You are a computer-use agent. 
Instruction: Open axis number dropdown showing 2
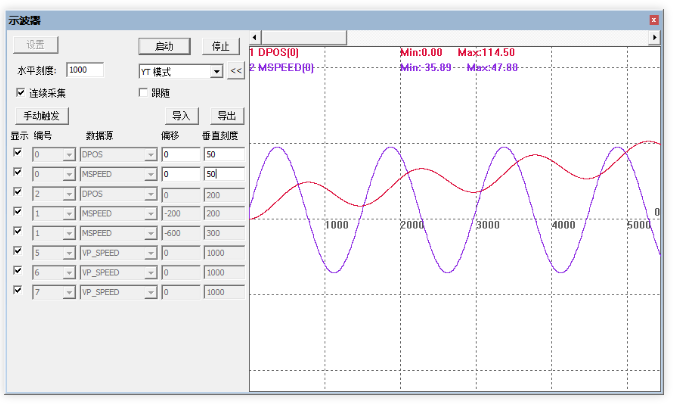point(69,194)
